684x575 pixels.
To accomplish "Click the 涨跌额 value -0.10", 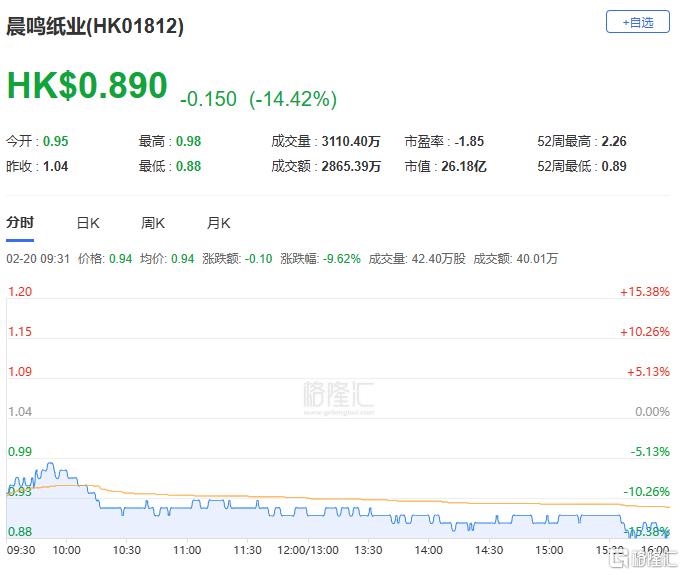I will pyautogui.click(x=258, y=259).
